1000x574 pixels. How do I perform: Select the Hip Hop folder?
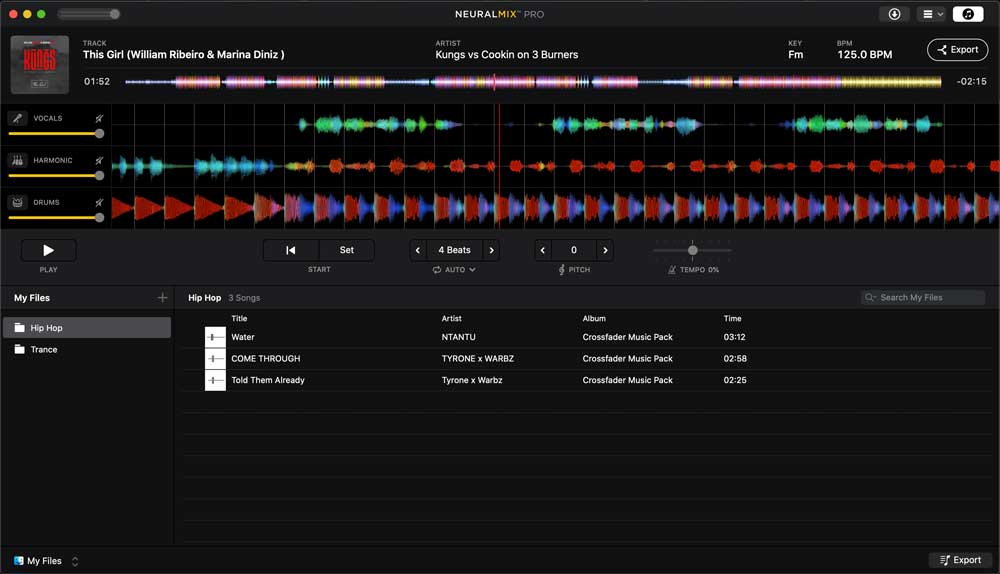pyautogui.click(x=46, y=328)
